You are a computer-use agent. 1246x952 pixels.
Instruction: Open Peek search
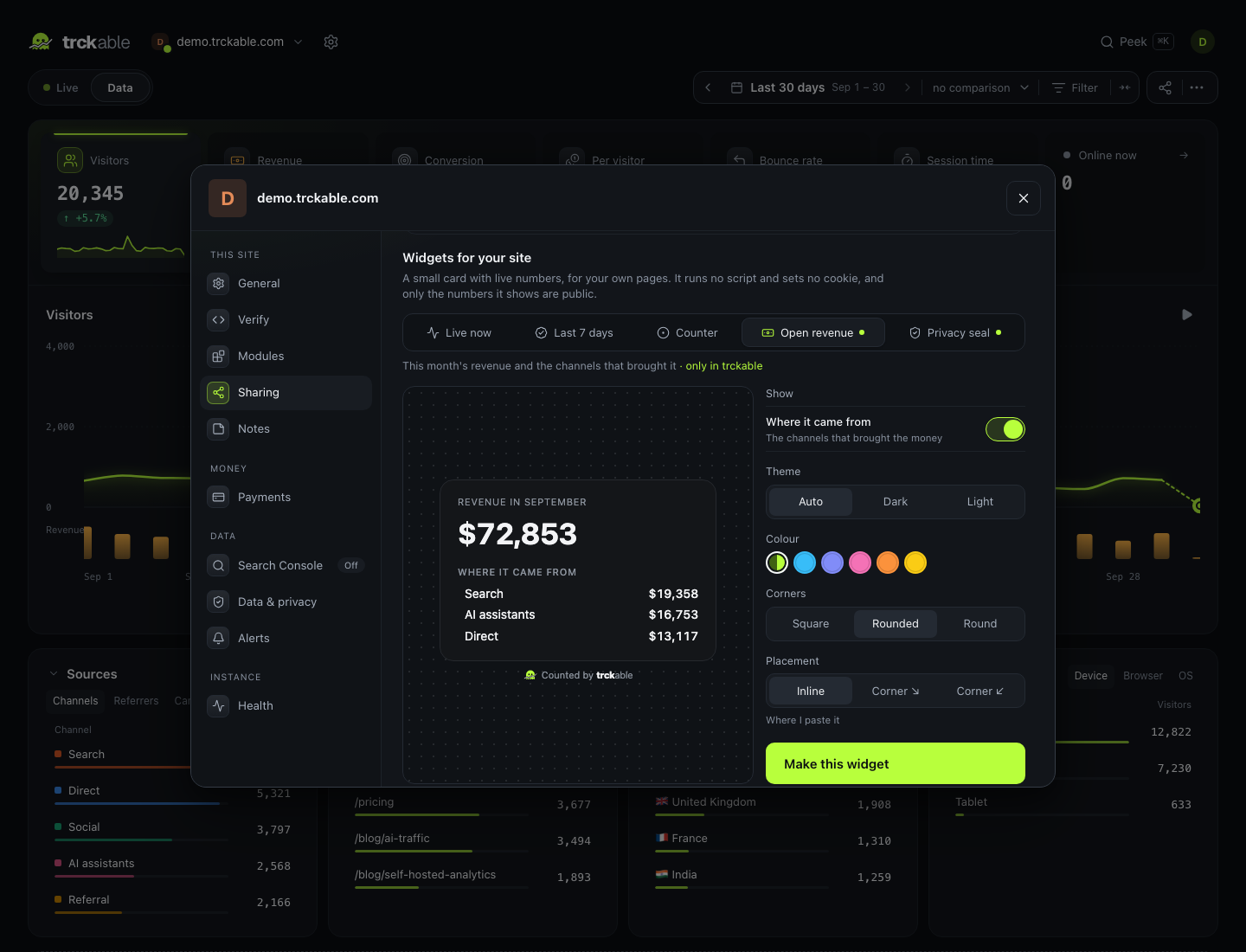point(1137,42)
